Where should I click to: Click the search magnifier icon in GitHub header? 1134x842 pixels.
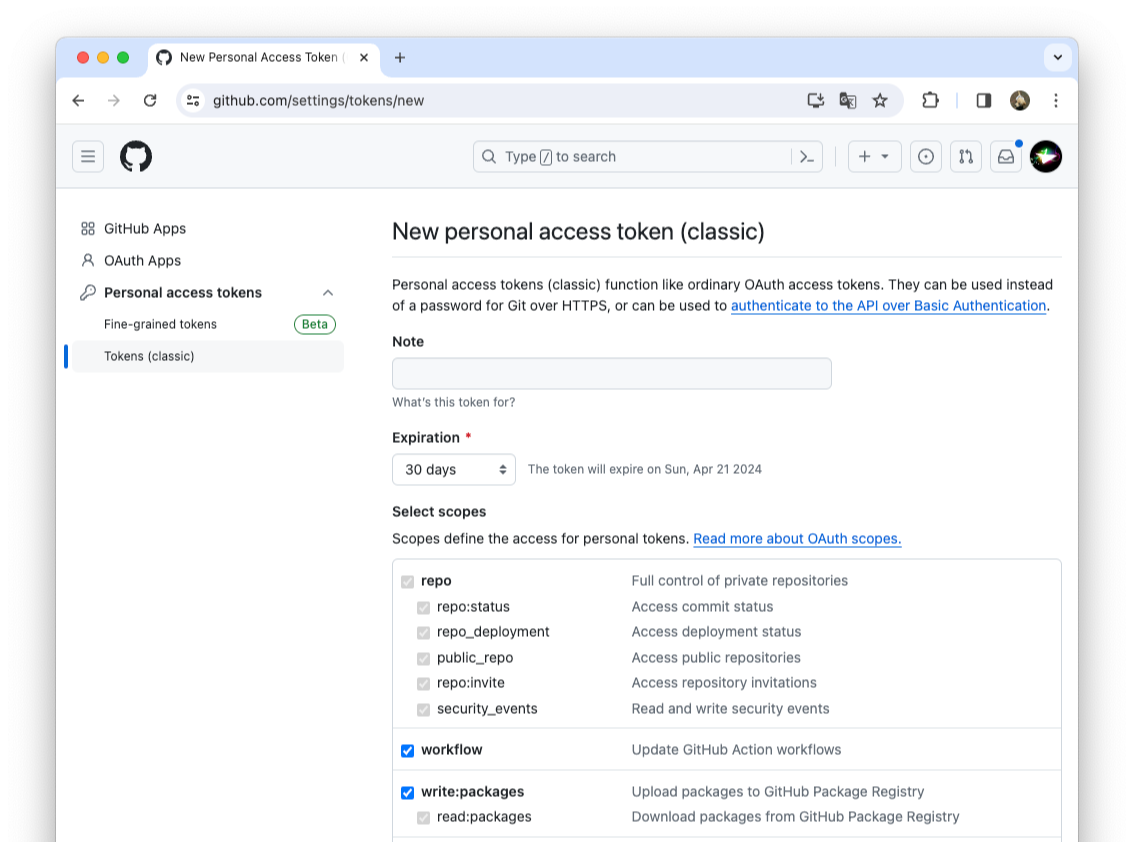click(x=489, y=156)
